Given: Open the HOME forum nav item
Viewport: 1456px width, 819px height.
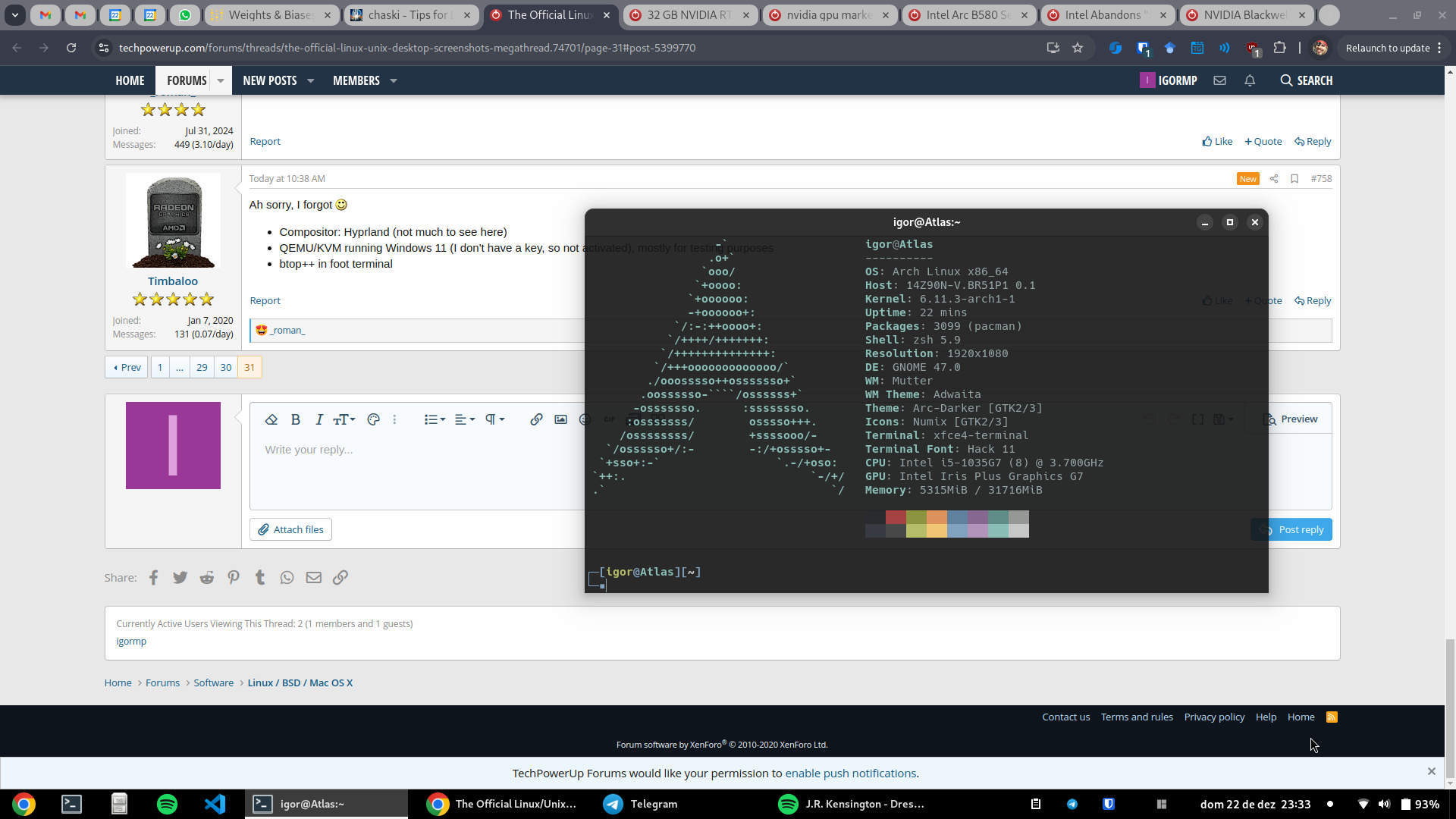Looking at the screenshot, I should pyautogui.click(x=130, y=80).
